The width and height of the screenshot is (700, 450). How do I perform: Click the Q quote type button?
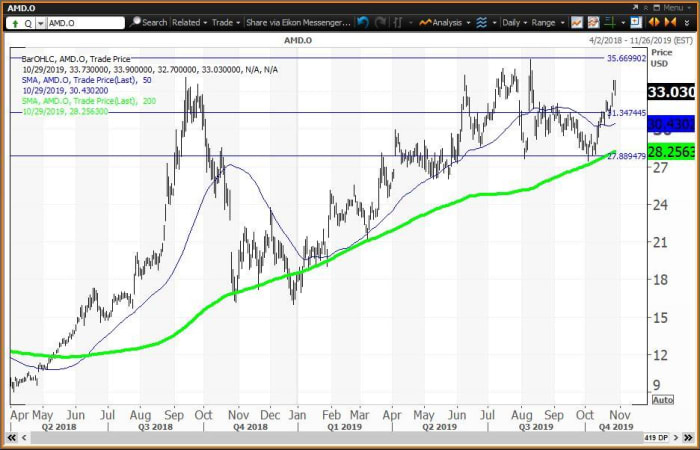(28, 23)
